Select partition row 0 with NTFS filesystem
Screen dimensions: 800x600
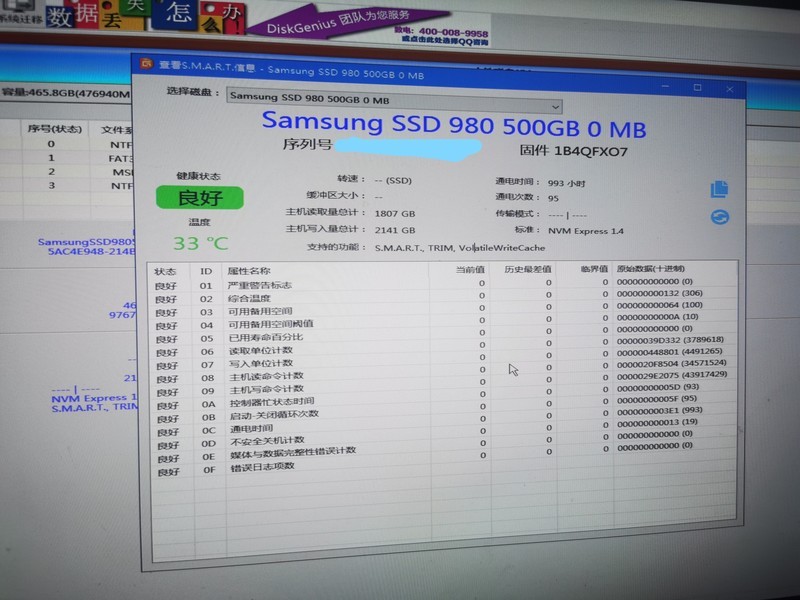(x=60, y=143)
